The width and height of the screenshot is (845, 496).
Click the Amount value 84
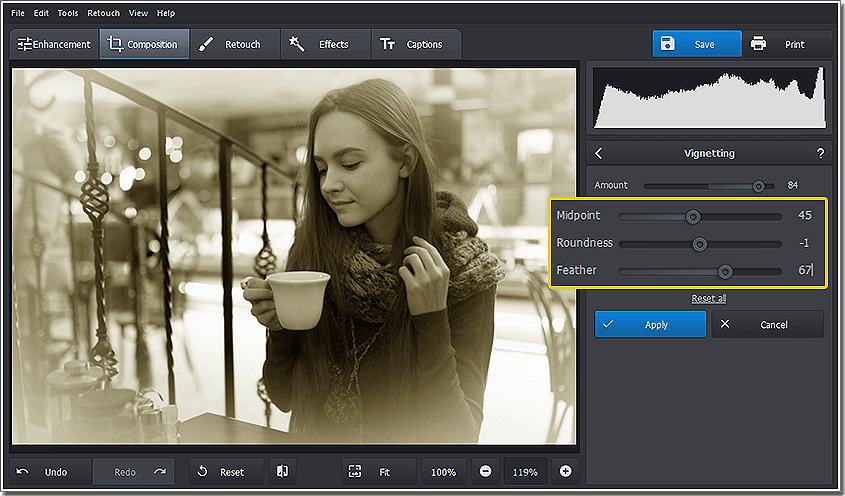click(792, 185)
